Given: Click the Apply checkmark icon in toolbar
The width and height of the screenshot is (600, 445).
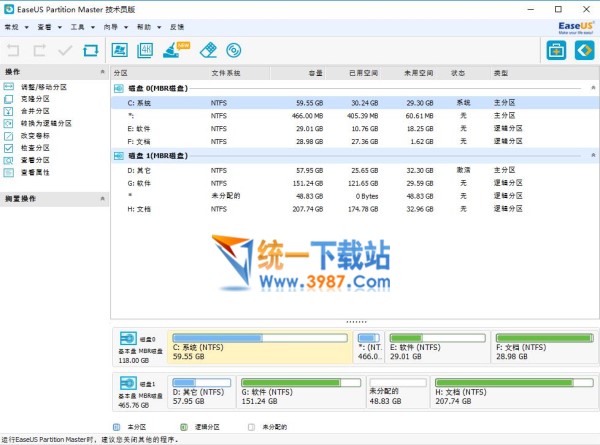Looking at the screenshot, I should (65, 50).
